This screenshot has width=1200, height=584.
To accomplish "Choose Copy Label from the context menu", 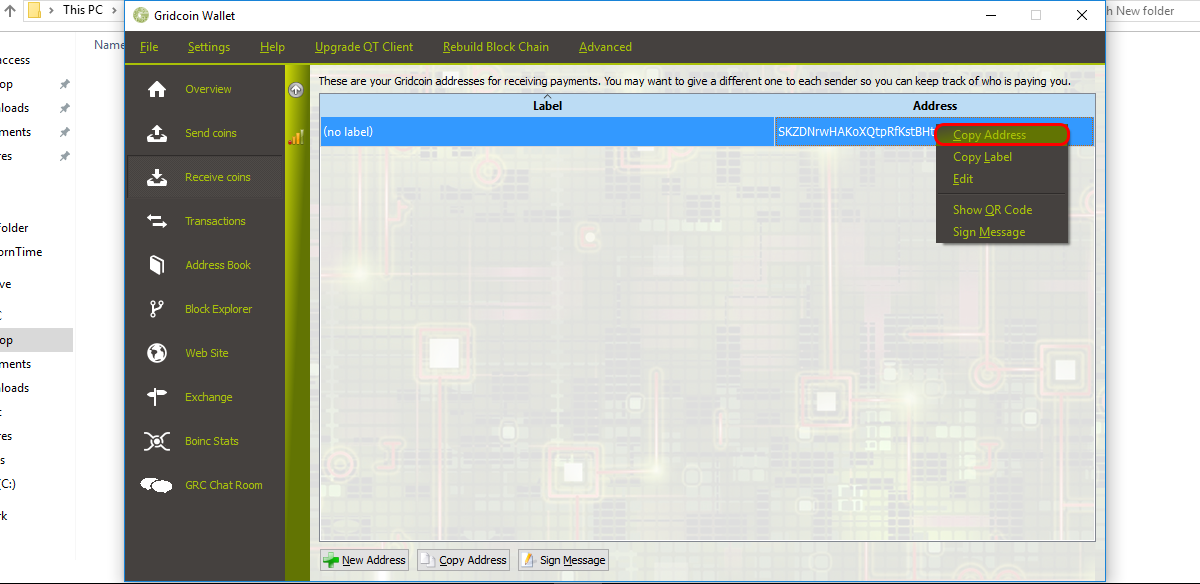I will (x=1003, y=157).
